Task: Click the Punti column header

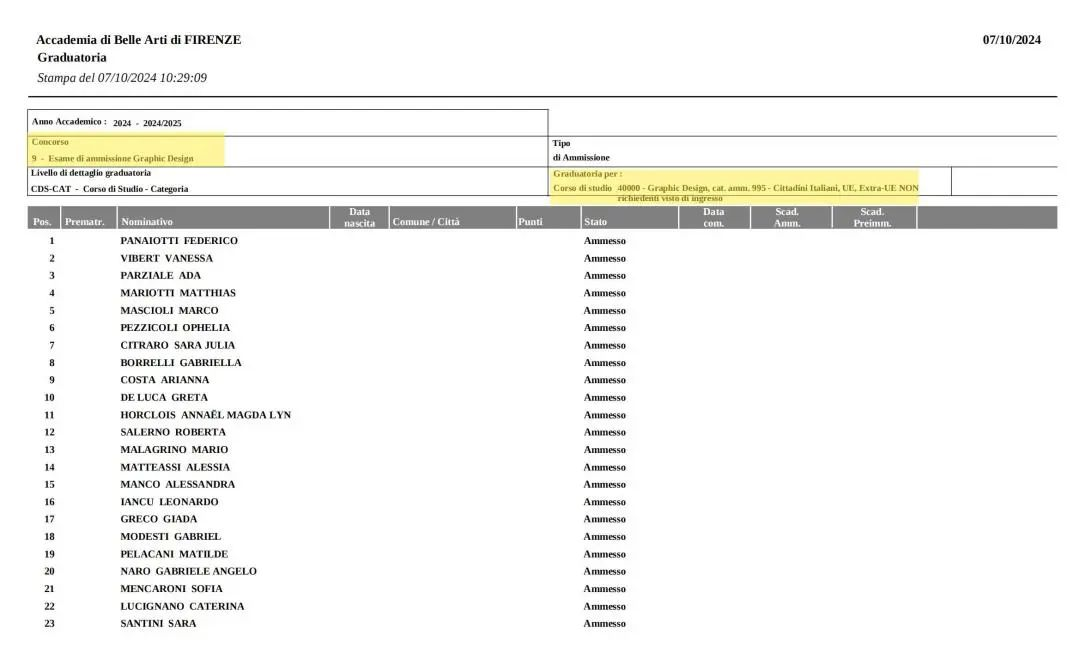Action: pyautogui.click(x=530, y=222)
